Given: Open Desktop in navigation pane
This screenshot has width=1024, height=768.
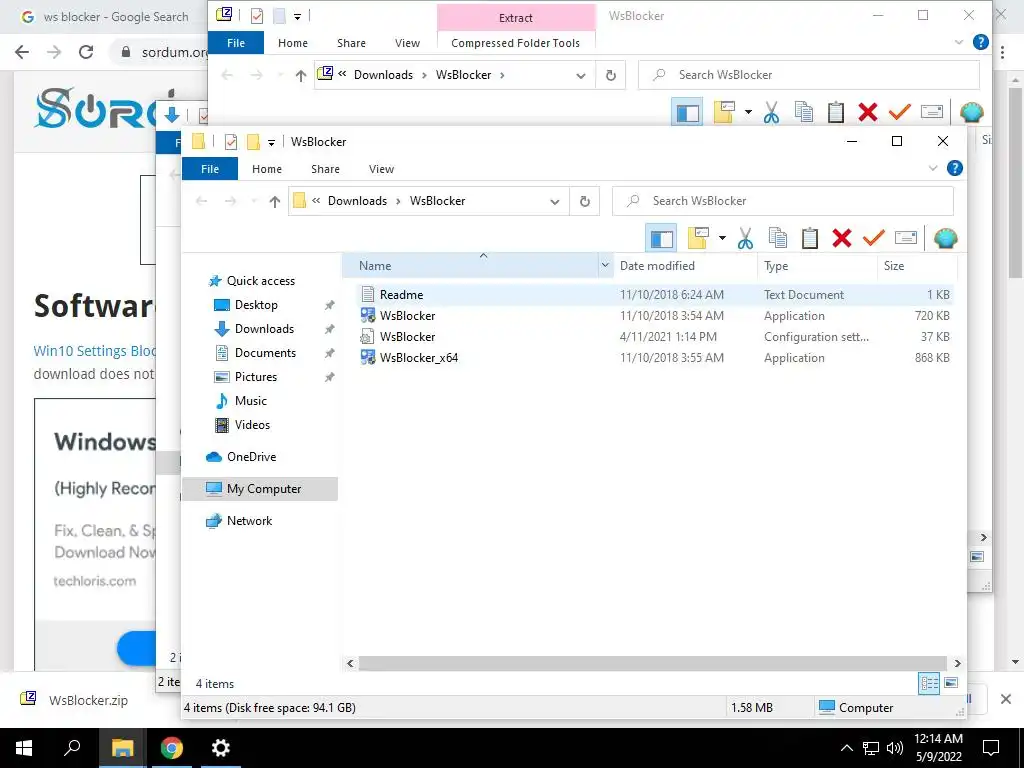Looking at the screenshot, I should (x=246, y=305).
